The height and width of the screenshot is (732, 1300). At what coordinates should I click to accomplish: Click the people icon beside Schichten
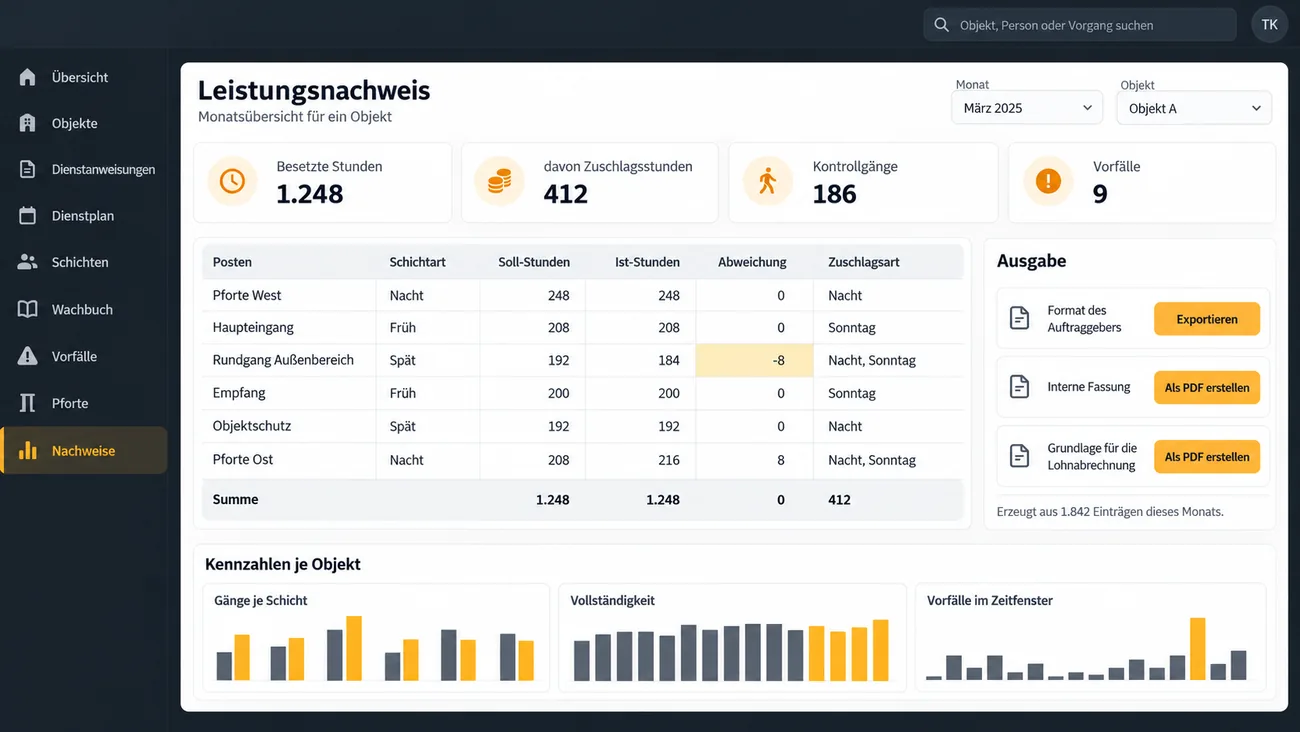(28, 262)
